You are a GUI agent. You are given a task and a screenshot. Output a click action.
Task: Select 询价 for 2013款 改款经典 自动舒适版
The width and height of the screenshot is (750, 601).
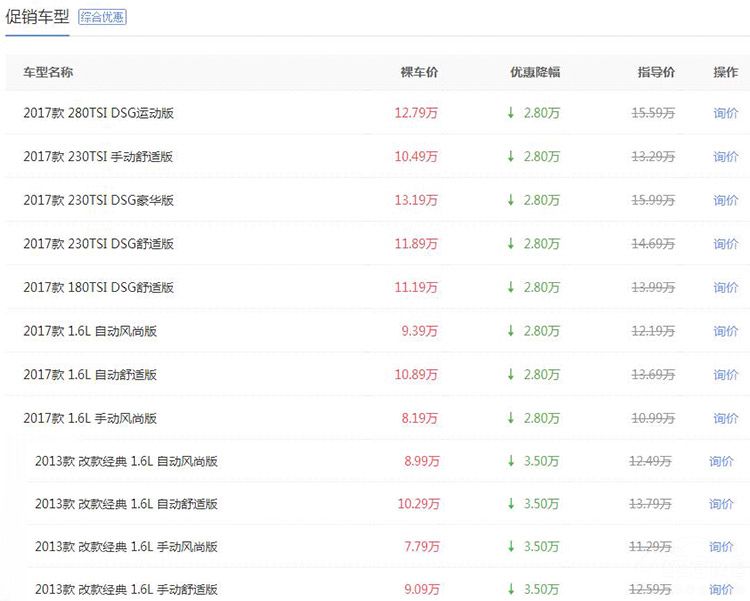721,504
